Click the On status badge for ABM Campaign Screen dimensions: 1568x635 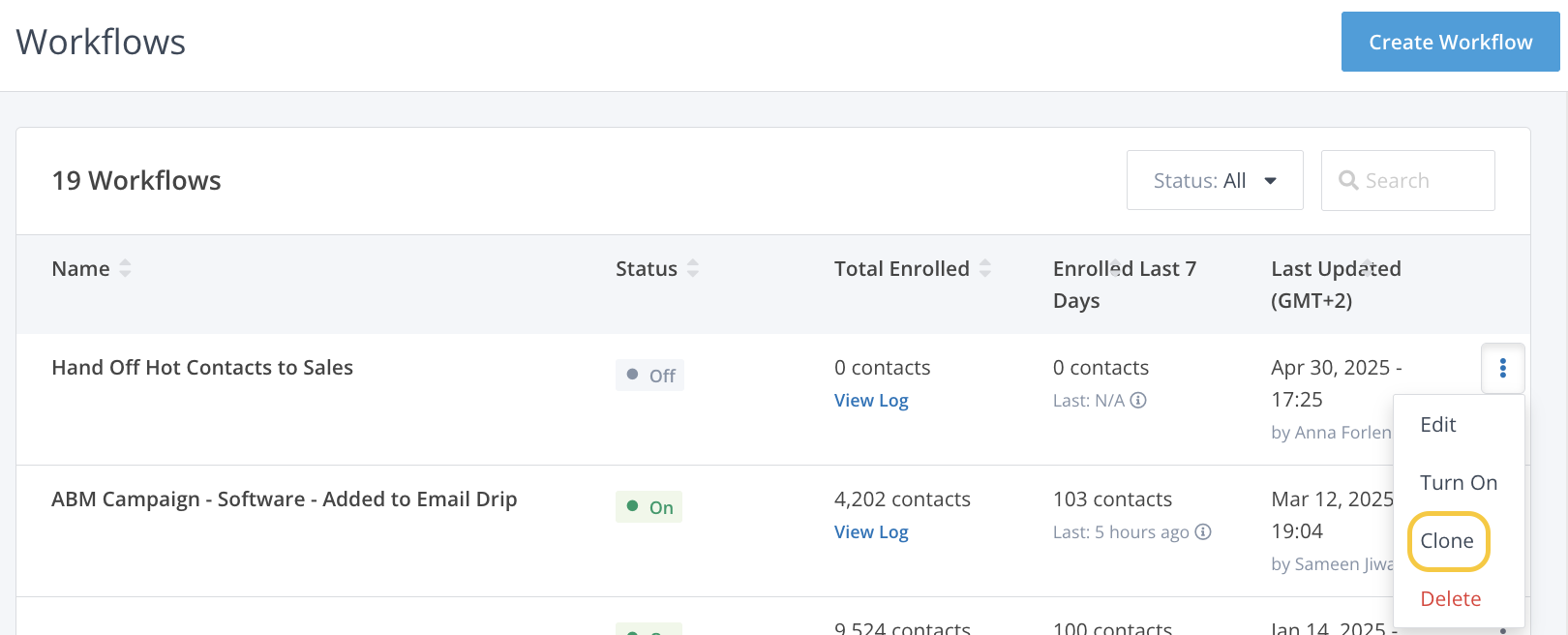(649, 507)
